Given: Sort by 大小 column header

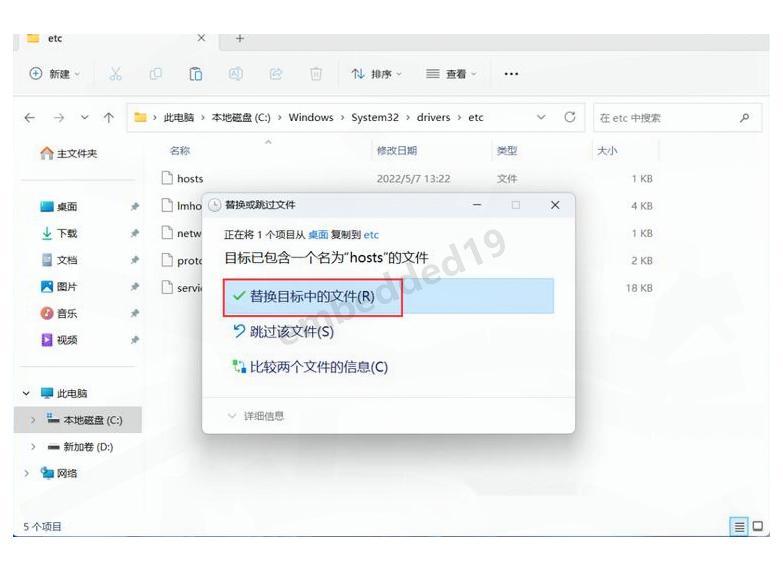Looking at the screenshot, I should [x=607, y=150].
